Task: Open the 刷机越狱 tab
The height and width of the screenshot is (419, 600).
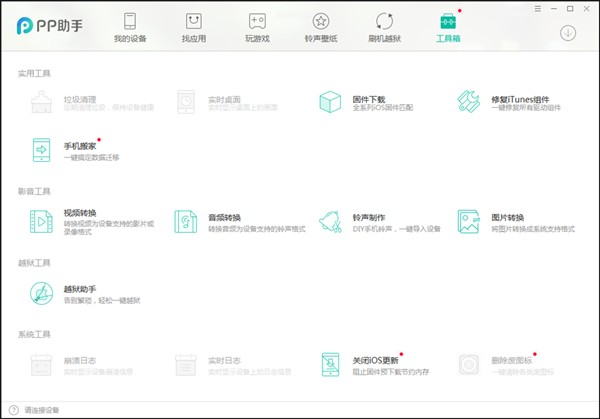Action: click(384, 28)
